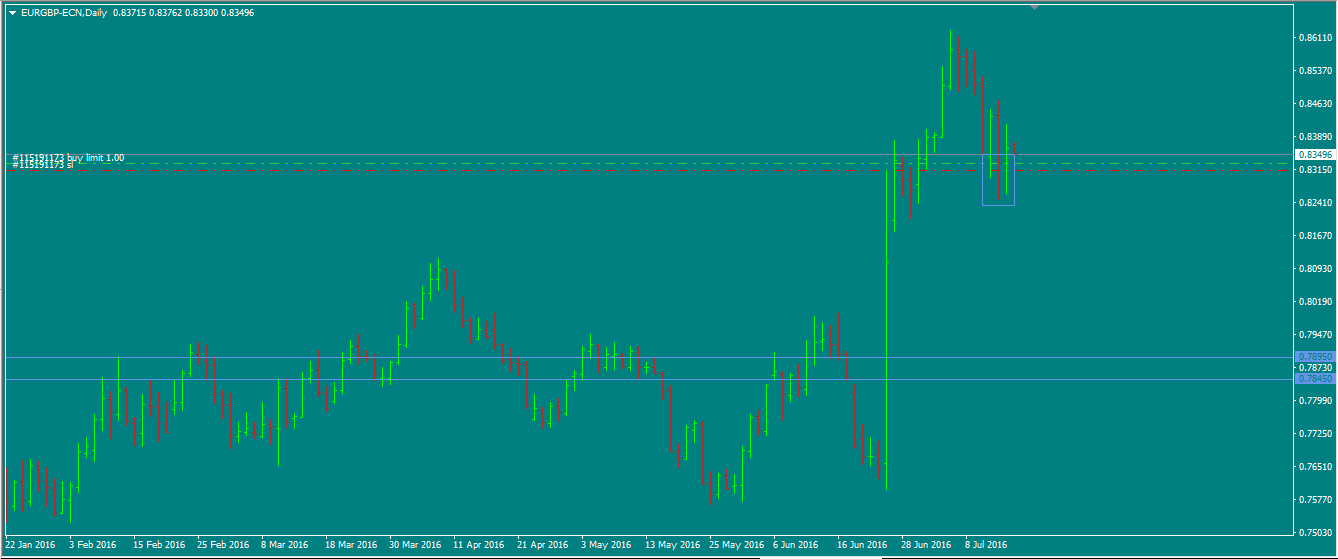Screen dimensions: 1338x559
Task: Click the 0.85370 price axis label
Action: click(x=1315, y=71)
